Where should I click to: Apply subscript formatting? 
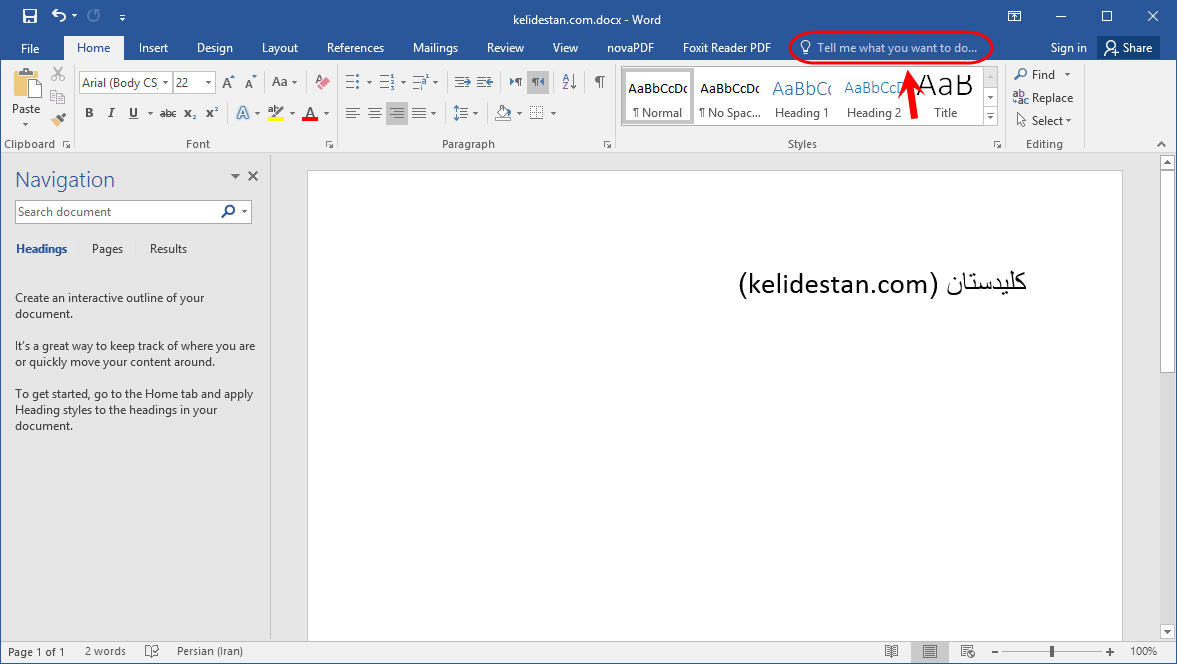coord(190,113)
